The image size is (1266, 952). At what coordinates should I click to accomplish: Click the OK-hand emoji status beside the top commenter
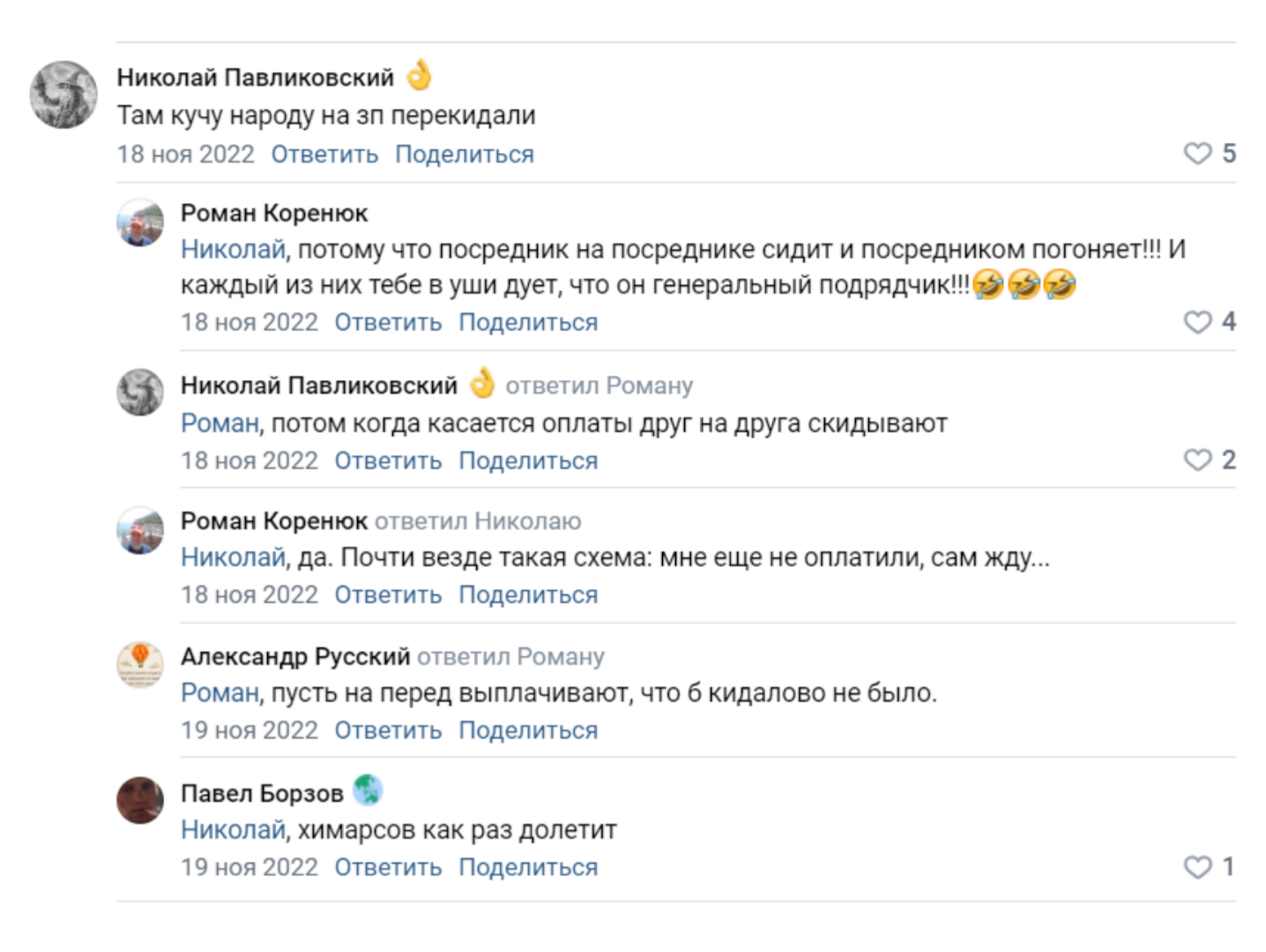coord(420,76)
